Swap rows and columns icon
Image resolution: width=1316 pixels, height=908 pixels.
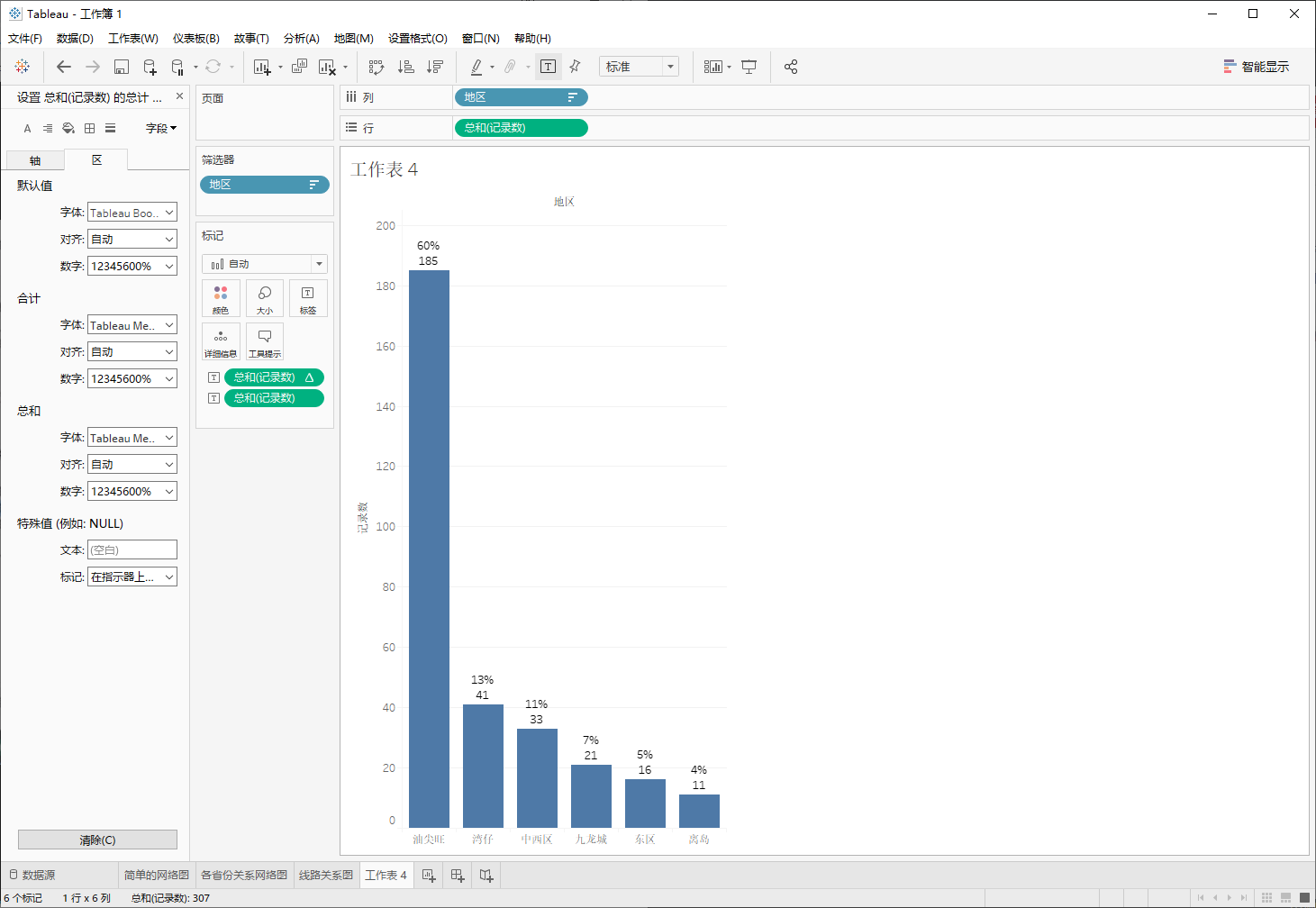pos(377,67)
